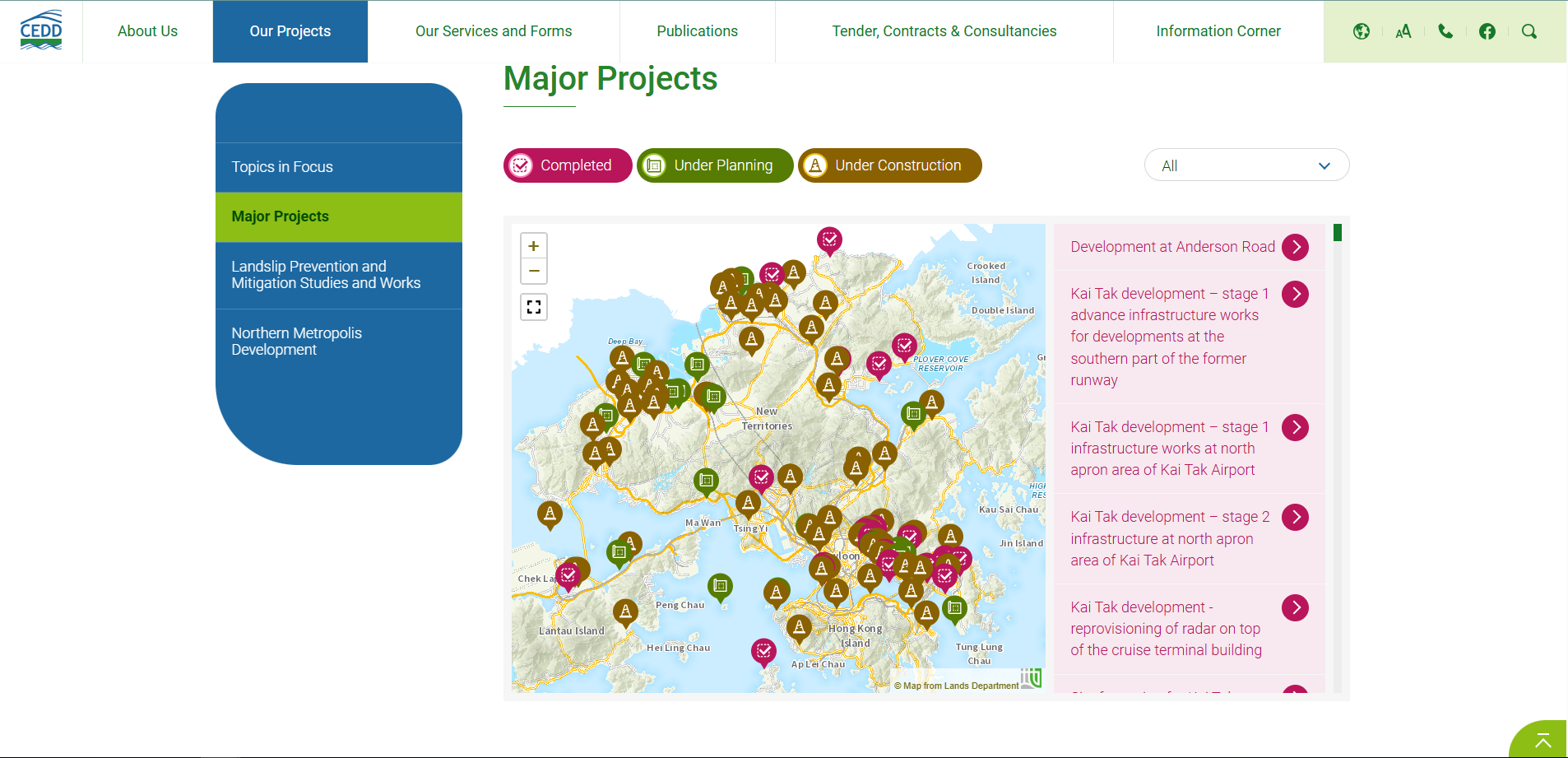Image resolution: width=1568 pixels, height=758 pixels.
Task: Toggle the Completed projects filter
Action: (x=567, y=165)
